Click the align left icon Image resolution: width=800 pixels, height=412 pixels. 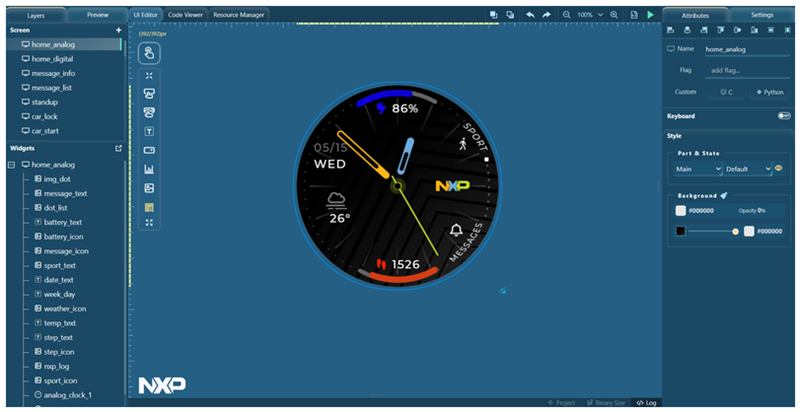[x=670, y=31]
